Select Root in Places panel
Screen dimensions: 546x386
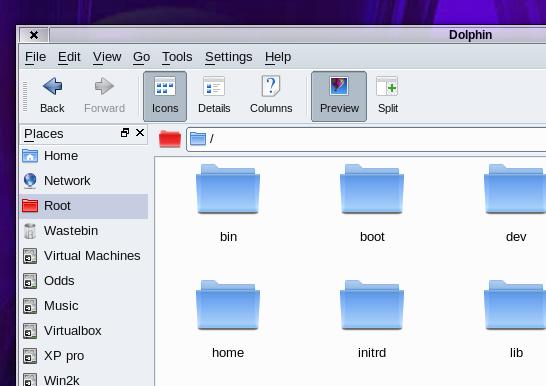(84, 206)
